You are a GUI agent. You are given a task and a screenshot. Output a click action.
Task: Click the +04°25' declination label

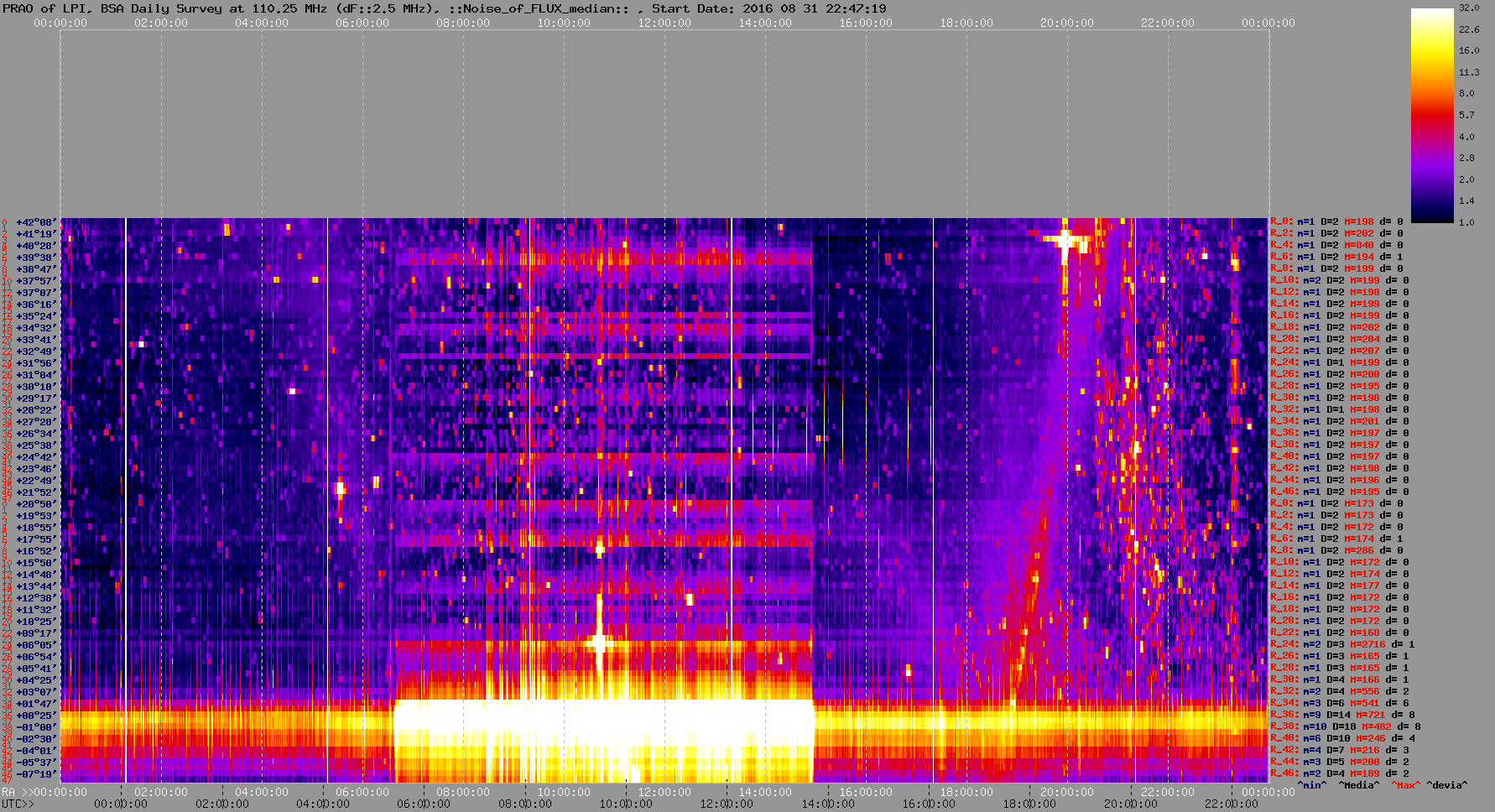36,680
